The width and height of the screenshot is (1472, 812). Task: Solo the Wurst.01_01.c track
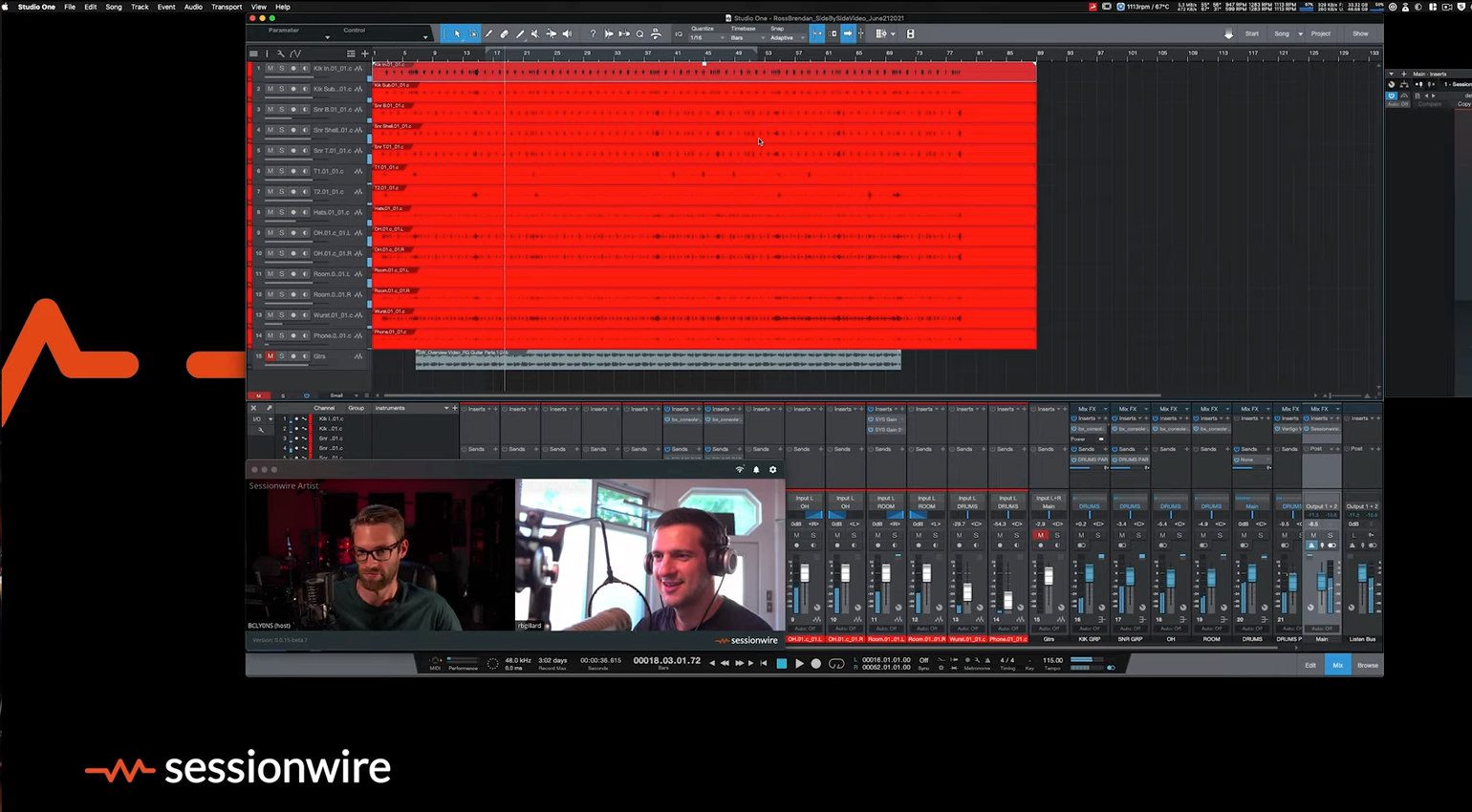pos(281,315)
